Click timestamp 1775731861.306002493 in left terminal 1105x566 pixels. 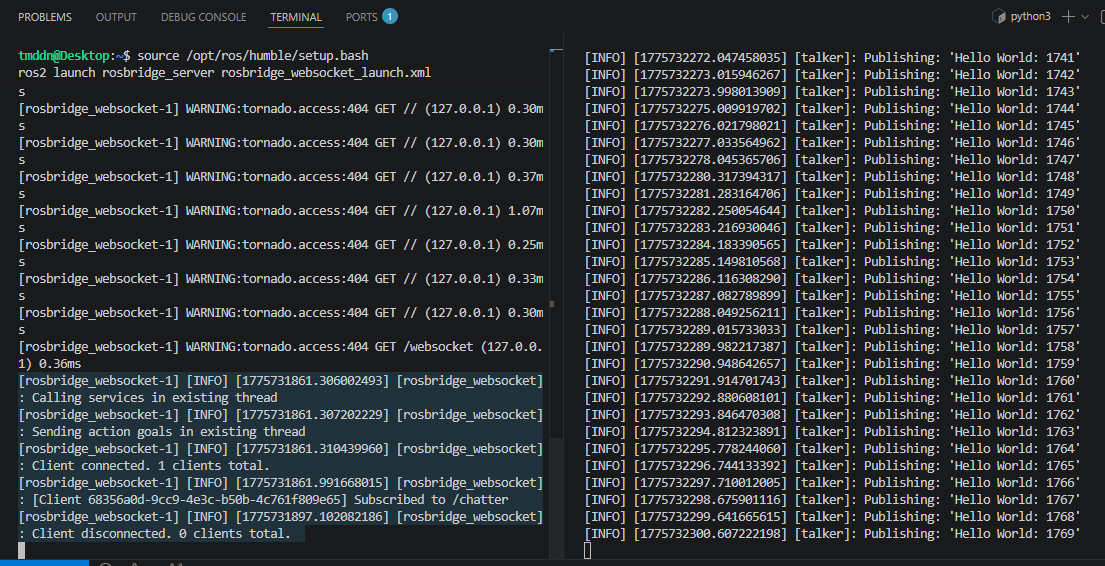pos(313,381)
